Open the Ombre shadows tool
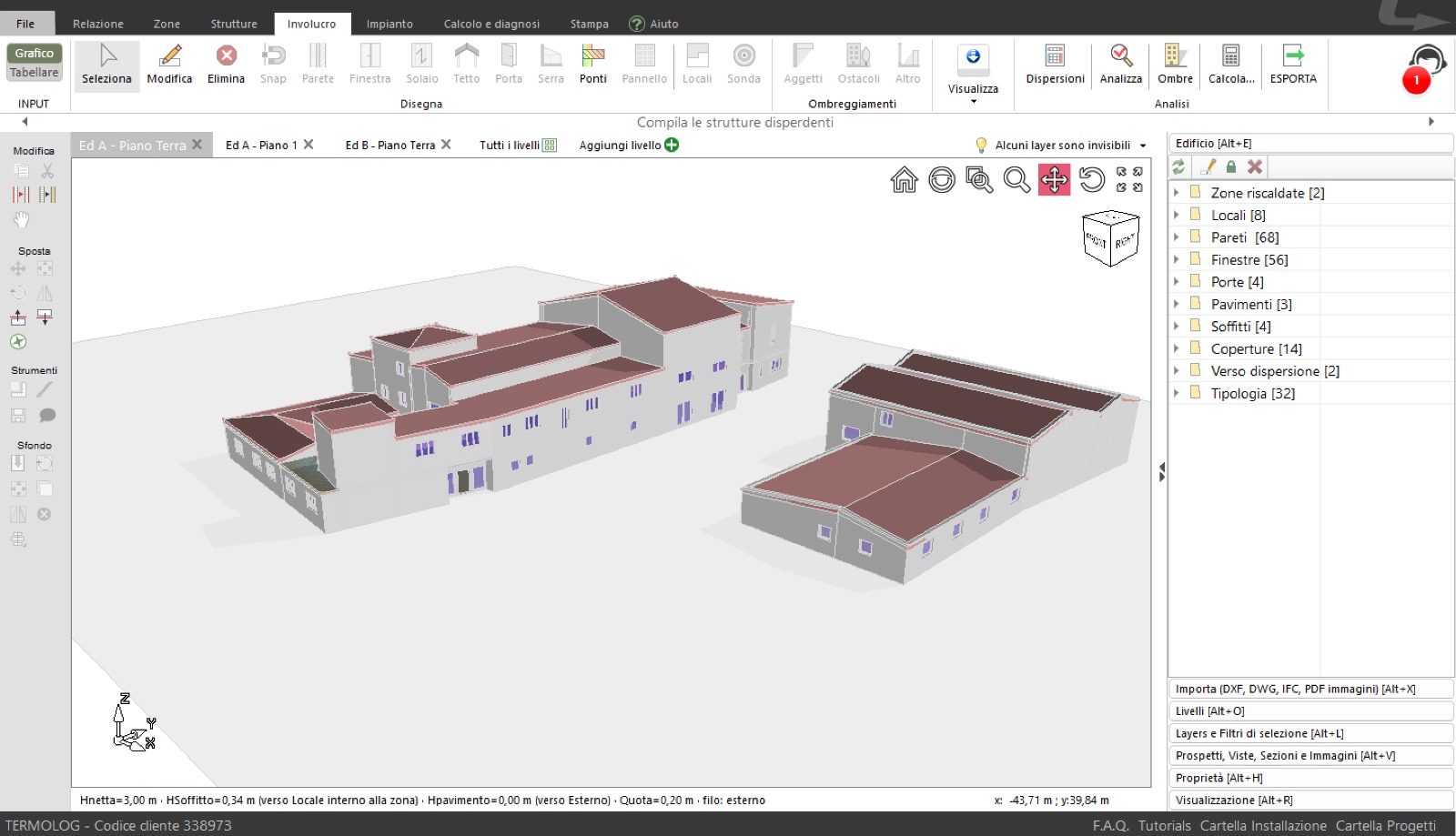 coord(1175,64)
